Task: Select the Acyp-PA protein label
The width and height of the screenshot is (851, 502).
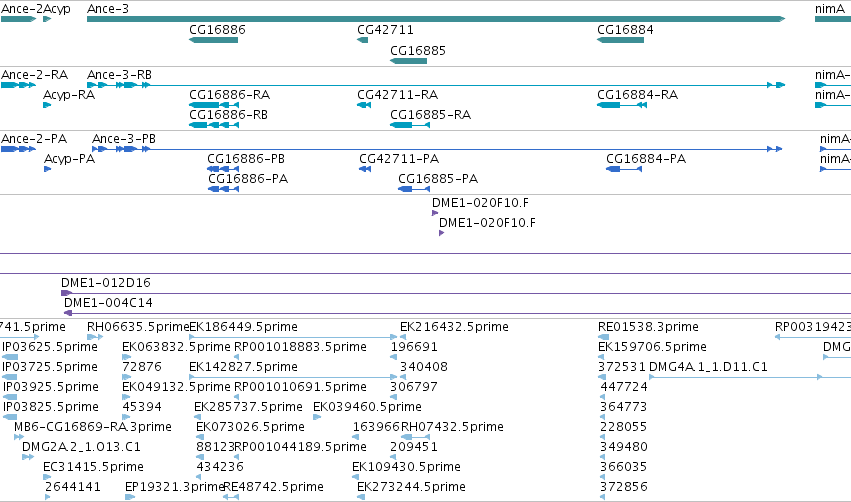Action: click(x=69, y=159)
